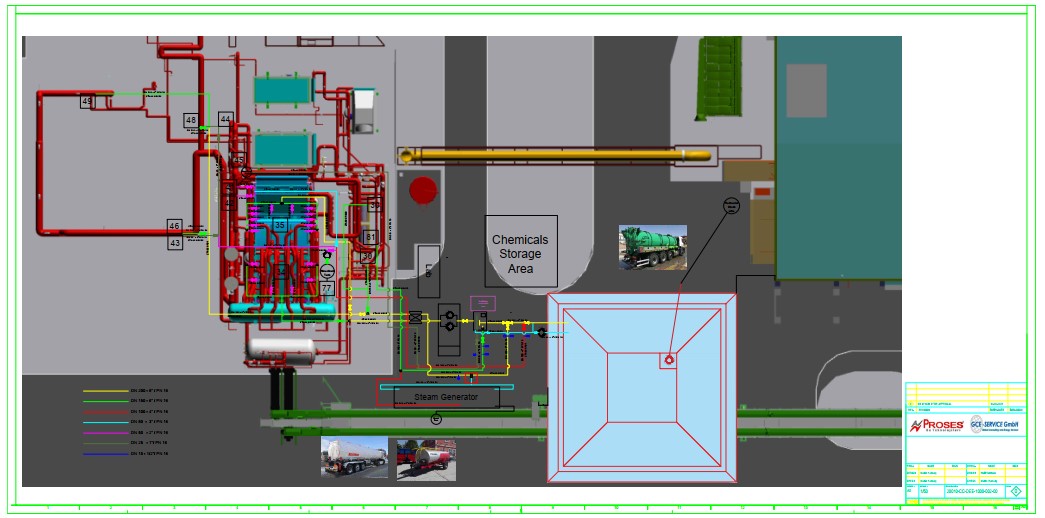The image size is (1045, 518).
Task: Click the PROSES logo in title block
Action: [937, 426]
